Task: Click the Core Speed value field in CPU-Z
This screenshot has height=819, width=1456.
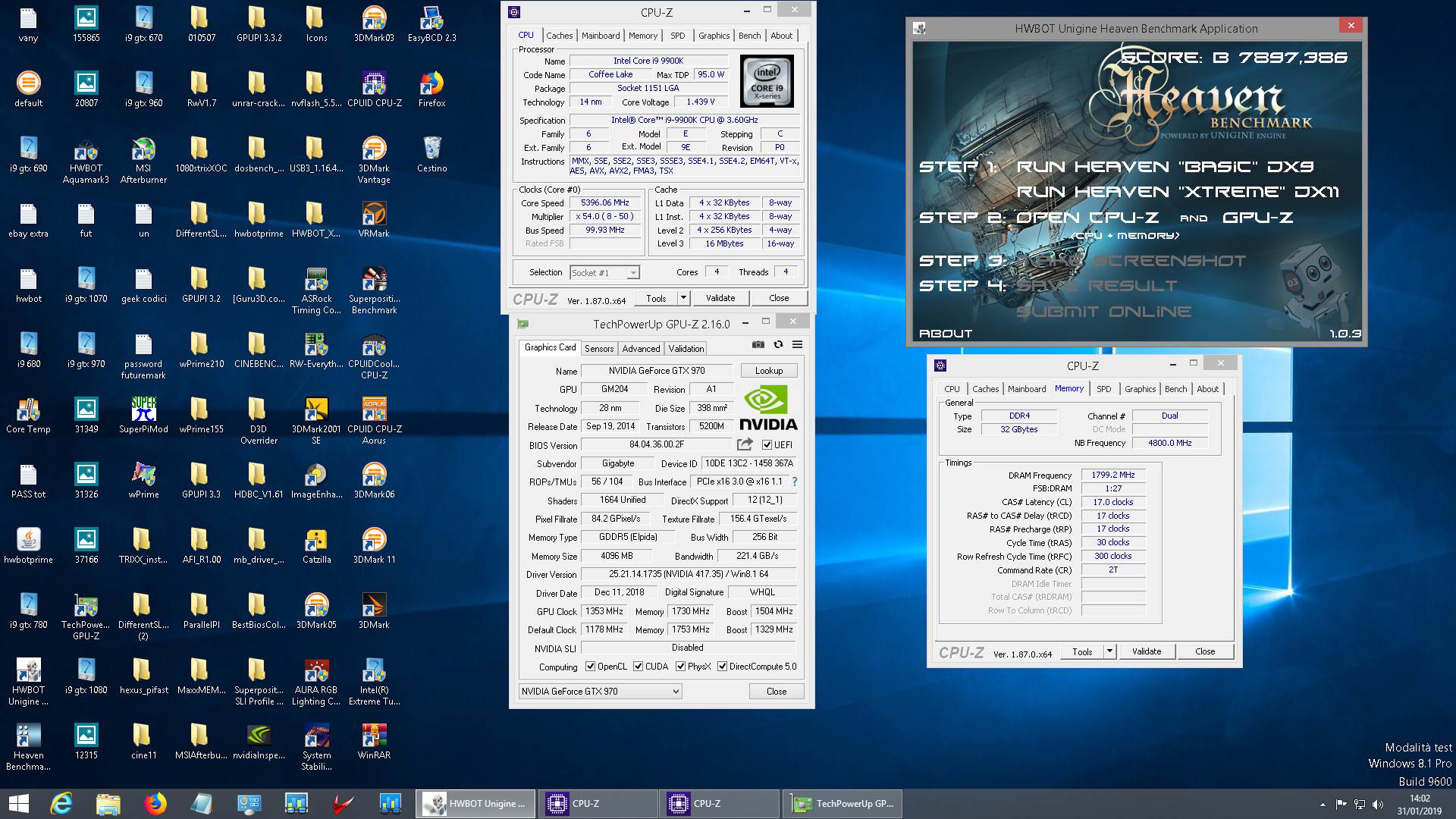Action: point(605,202)
